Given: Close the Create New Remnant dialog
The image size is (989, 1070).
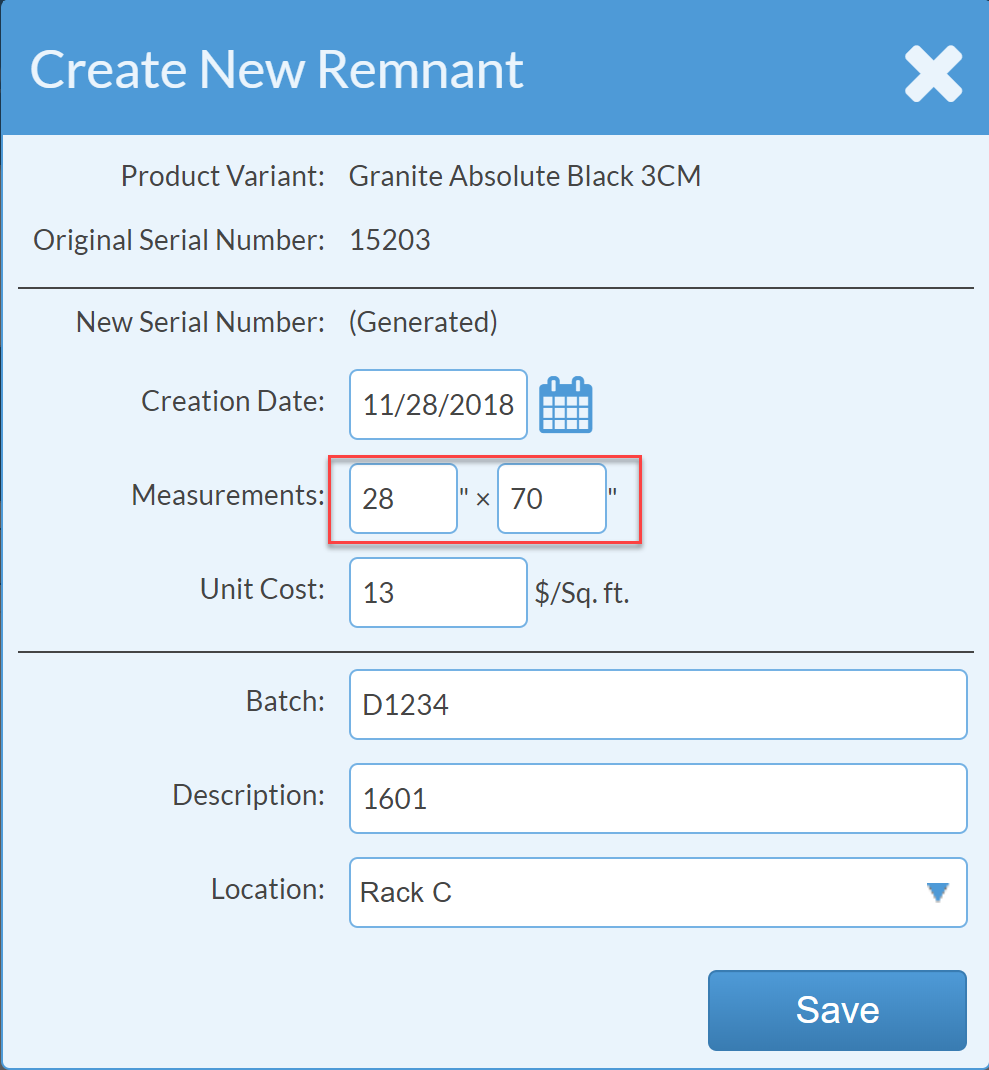Looking at the screenshot, I should coord(933,73).
